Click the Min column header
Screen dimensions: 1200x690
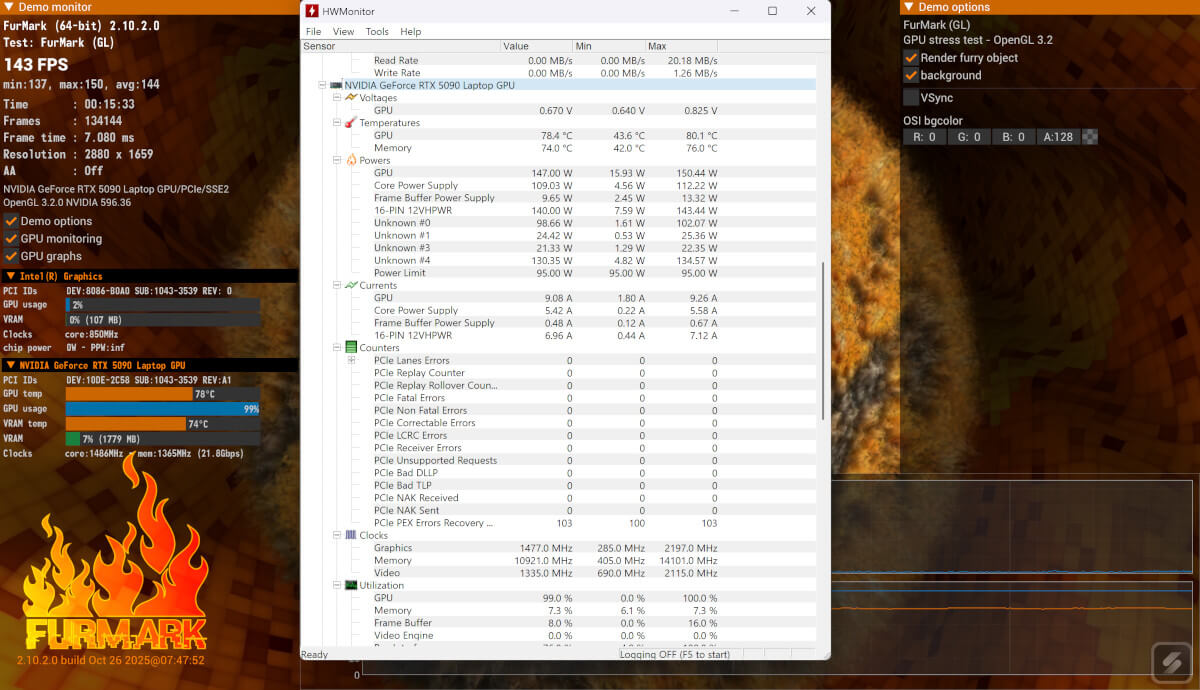coord(609,46)
